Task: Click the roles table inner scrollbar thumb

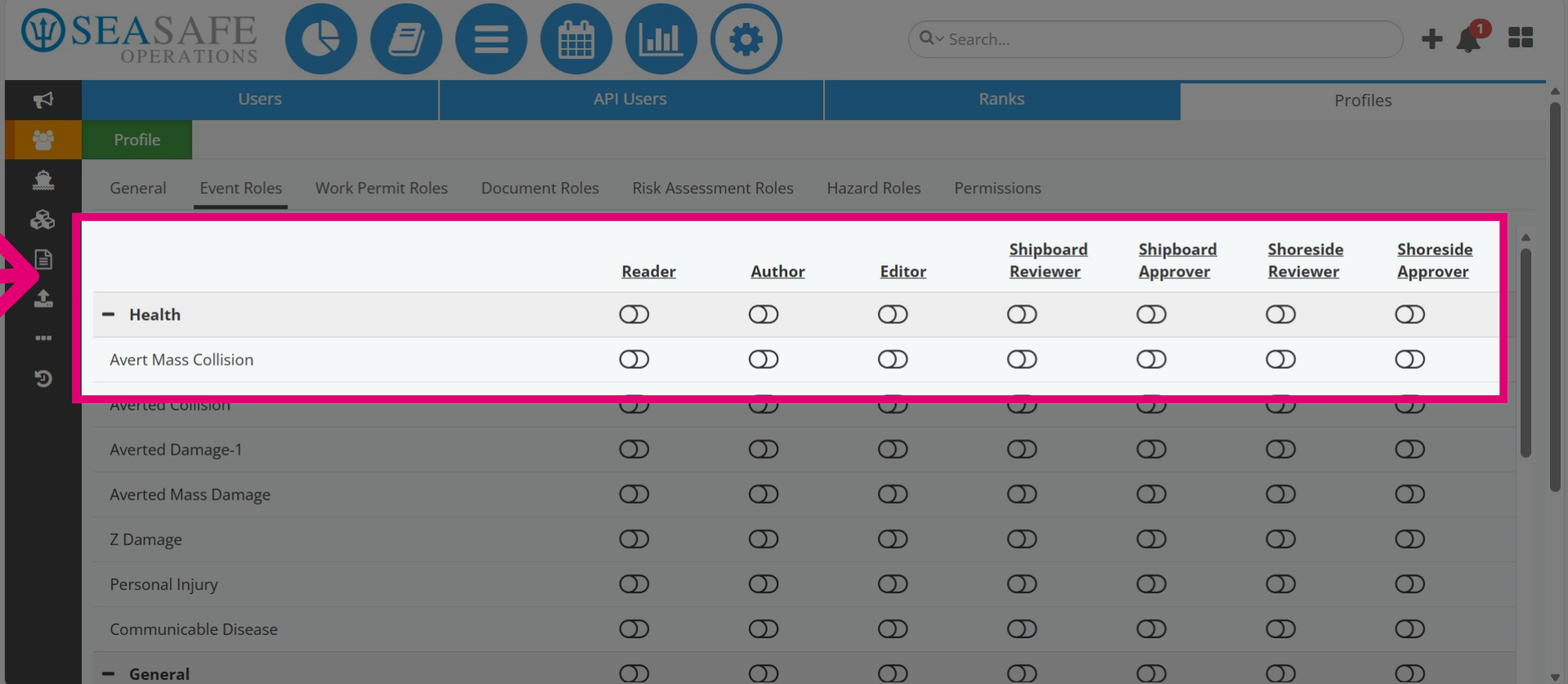Action: pos(1526,353)
